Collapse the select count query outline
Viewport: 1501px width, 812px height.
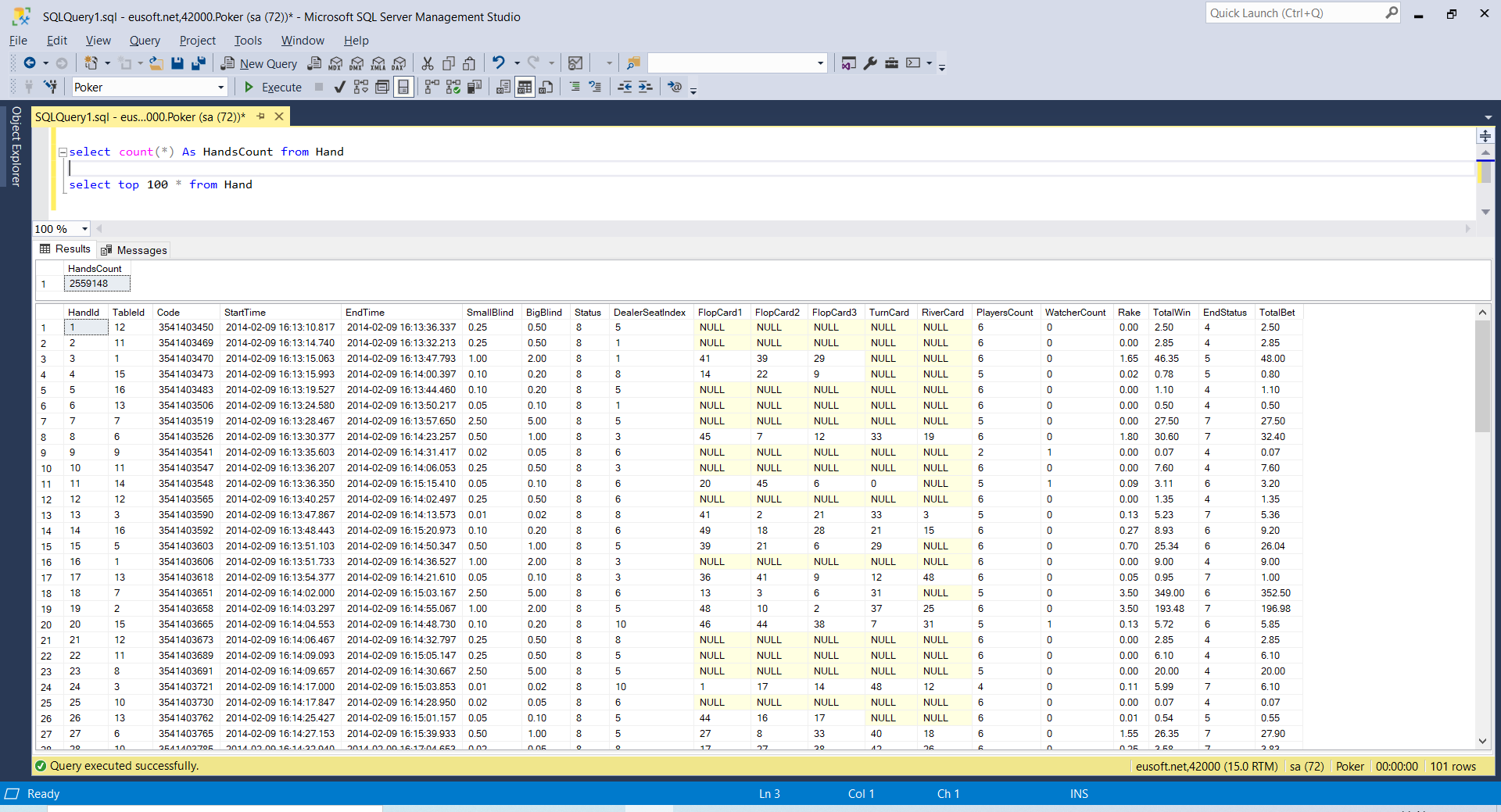pyautogui.click(x=63, y=152)
